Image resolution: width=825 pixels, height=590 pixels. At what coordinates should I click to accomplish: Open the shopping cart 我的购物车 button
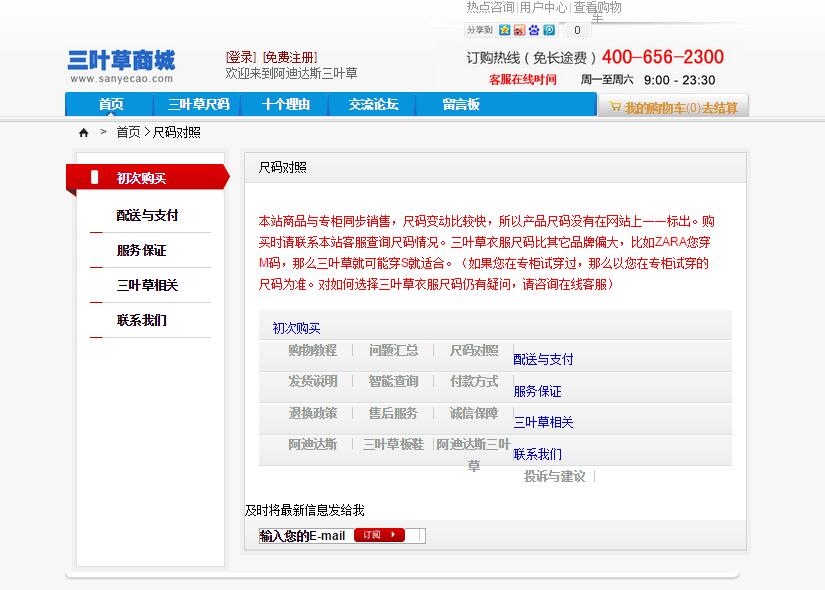pyautogui.click(x=673, y=107)
